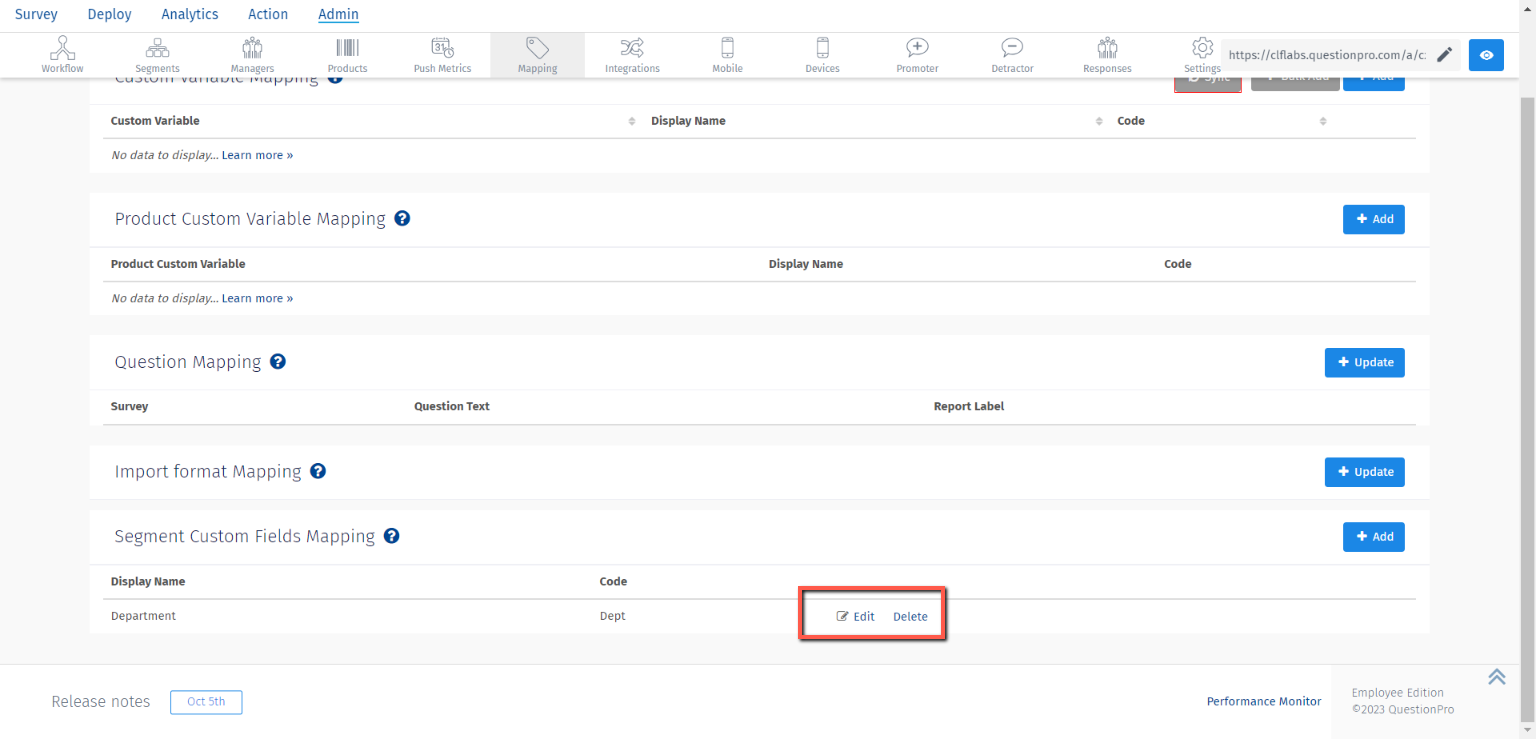This screenshot has height=739, width=1536.
Task: Switch to the Analytics menu
Action: [x=189, y=14]
